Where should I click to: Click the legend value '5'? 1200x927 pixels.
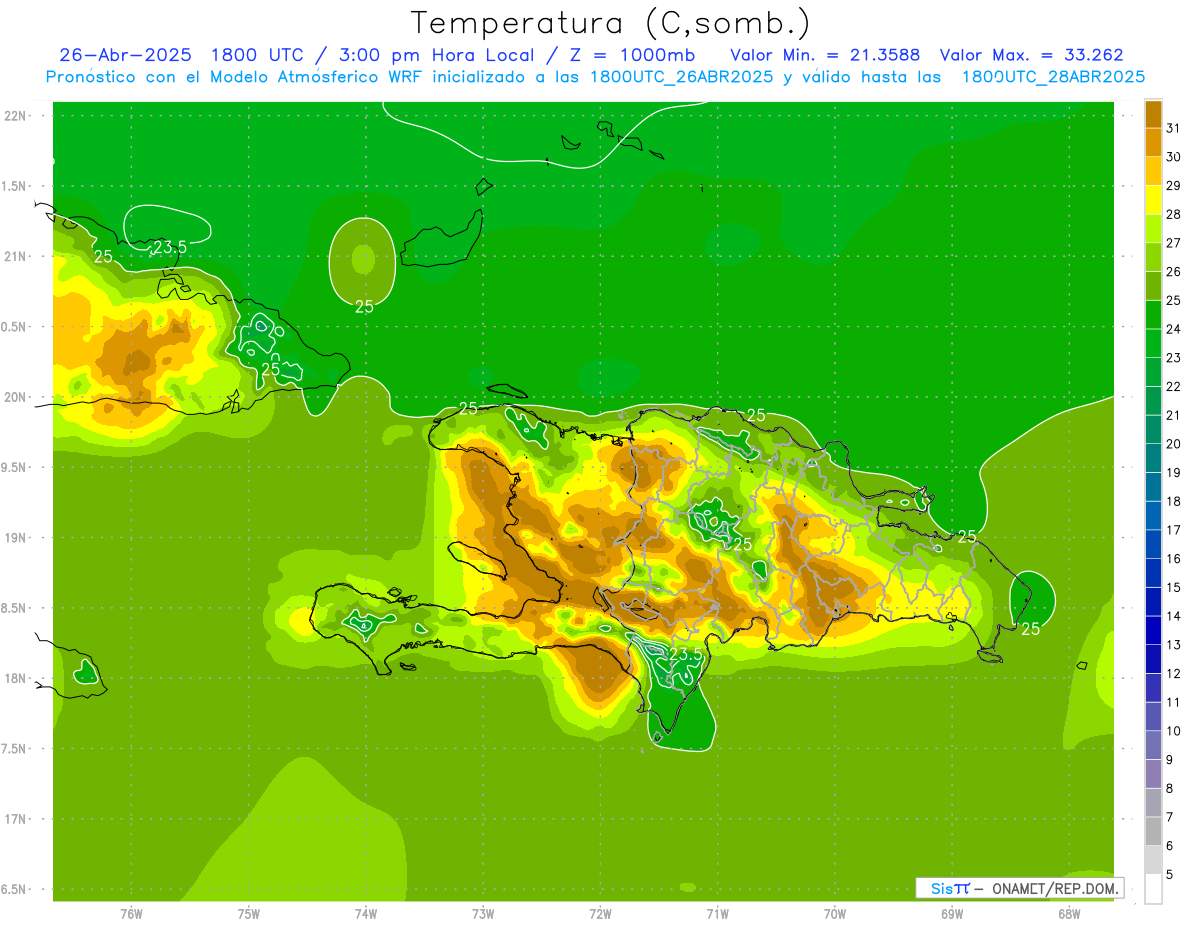tap(1170, 874)
